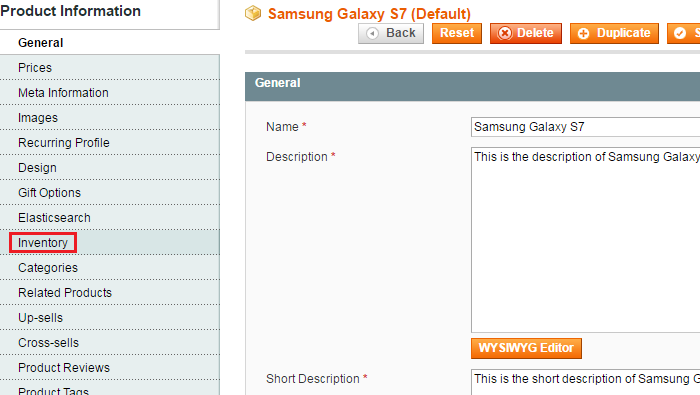The height and width of the screenshot is (395, 700).
Task: Select the Images tab
Action: click(110, 118)
